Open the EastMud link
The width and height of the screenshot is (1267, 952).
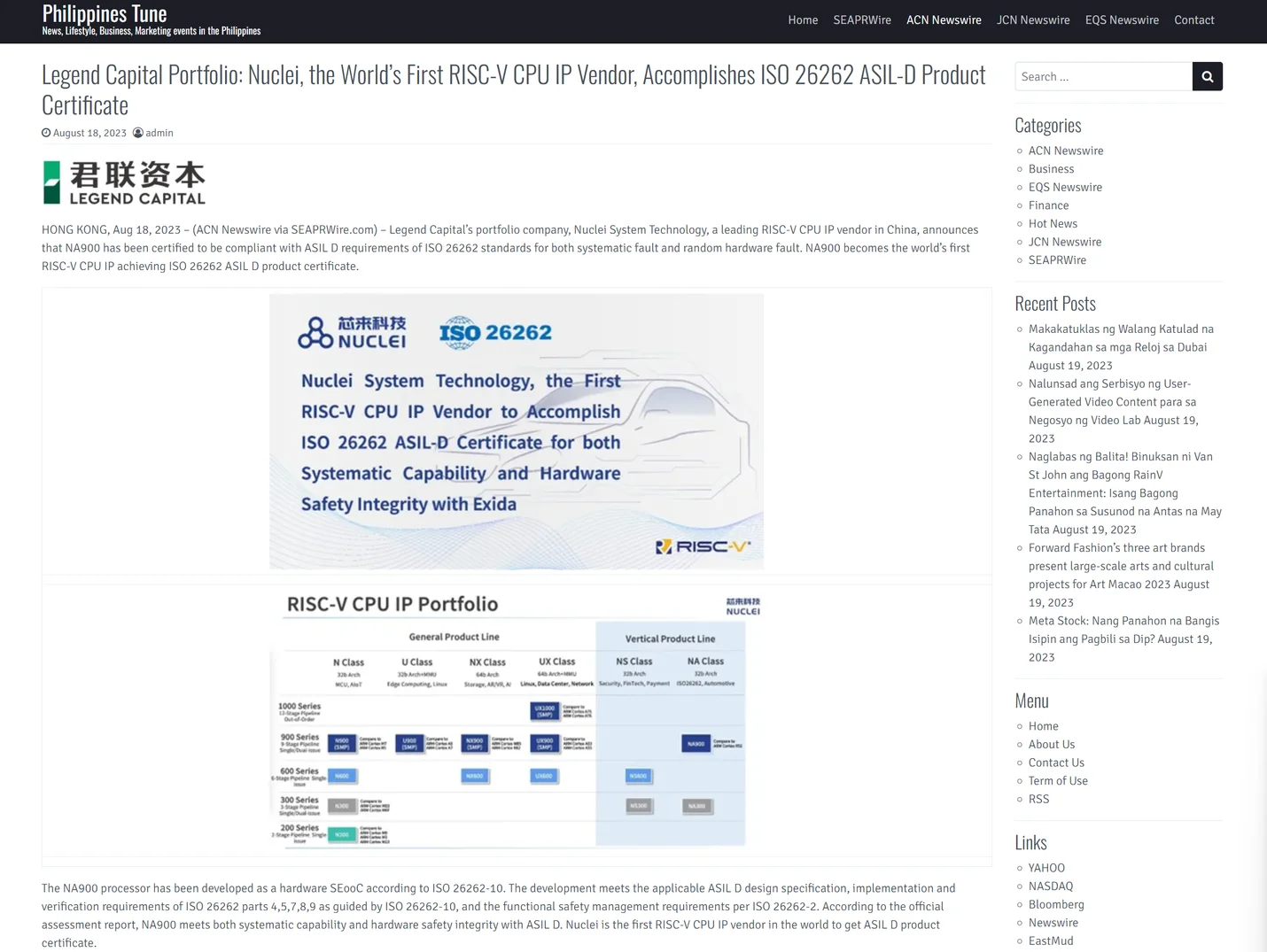pos(1051,940)
